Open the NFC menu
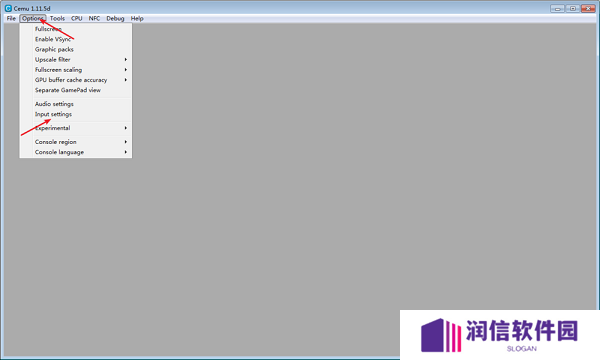 94,18
